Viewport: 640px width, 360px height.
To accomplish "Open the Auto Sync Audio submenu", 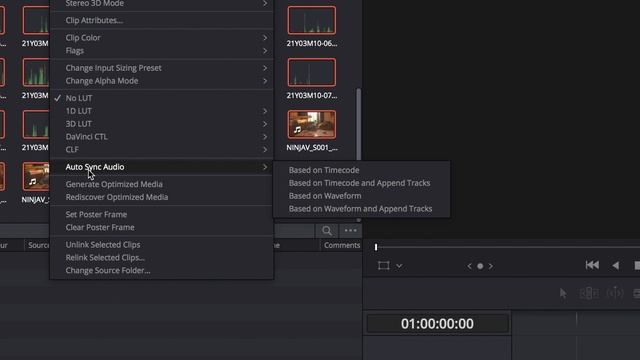I will click(162, 167).
